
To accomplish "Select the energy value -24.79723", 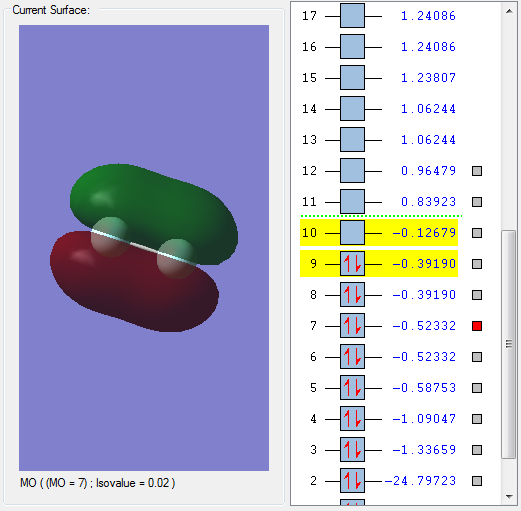I will (420, 481).
